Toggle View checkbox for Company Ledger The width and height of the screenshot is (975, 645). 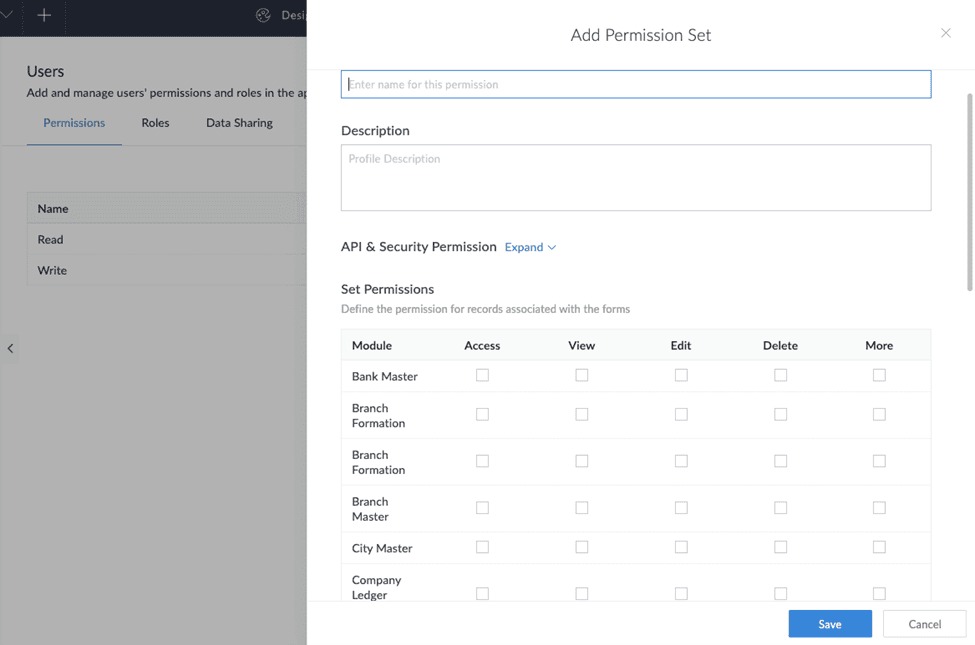point(581,593)
